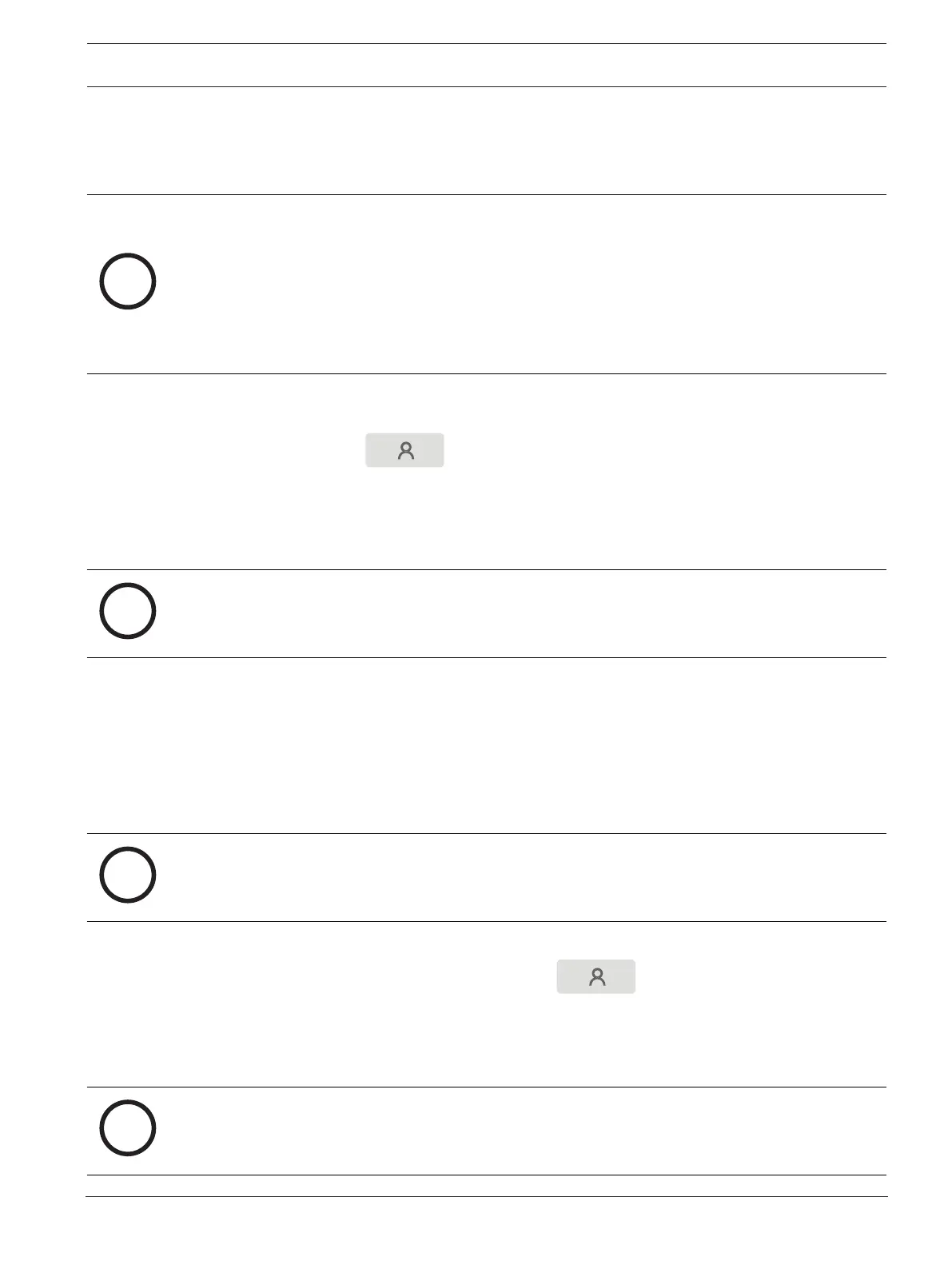Click the lower user profile icon button
952x1269 pixels.
click(596, 977)
